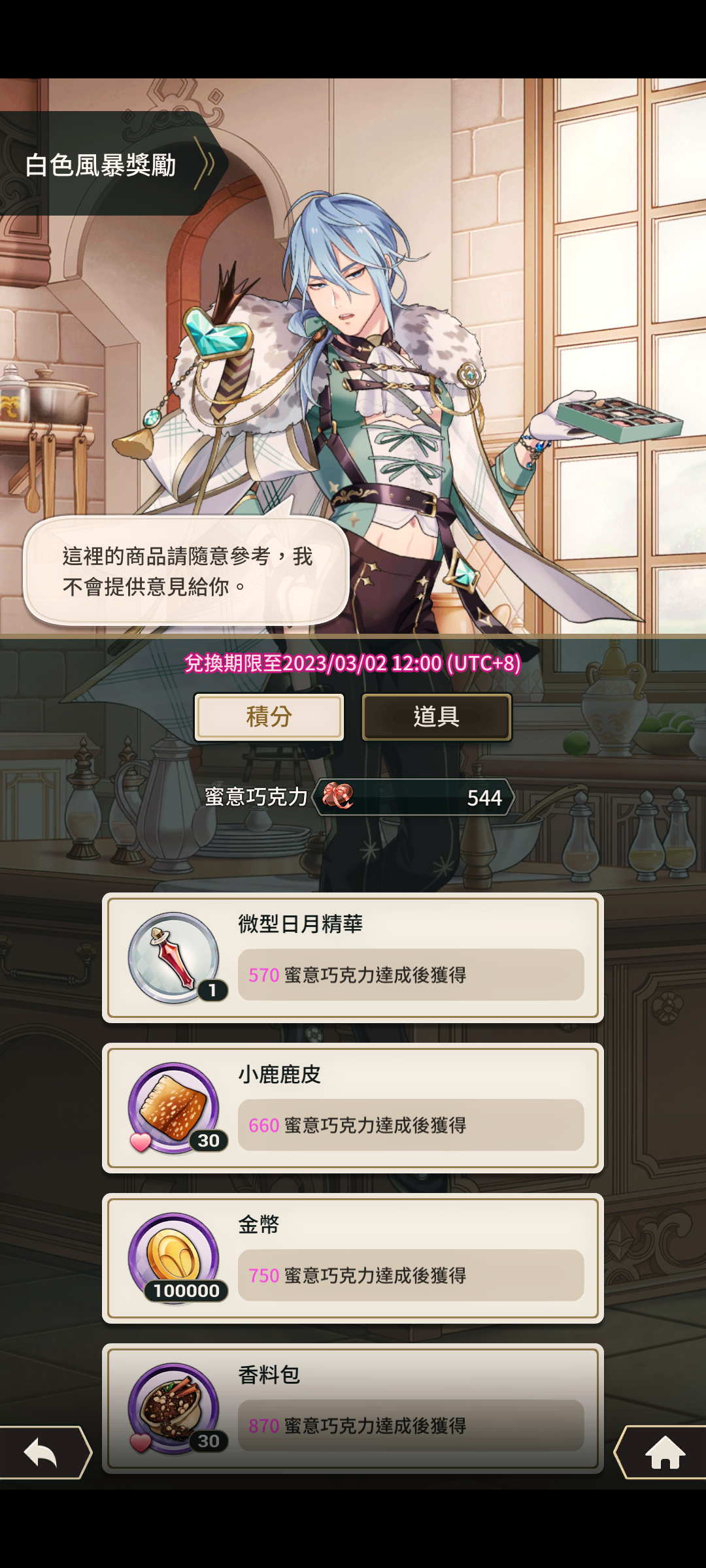Tap the heart badge on 小鹿鹿皮

click(x=141, y=1142)
